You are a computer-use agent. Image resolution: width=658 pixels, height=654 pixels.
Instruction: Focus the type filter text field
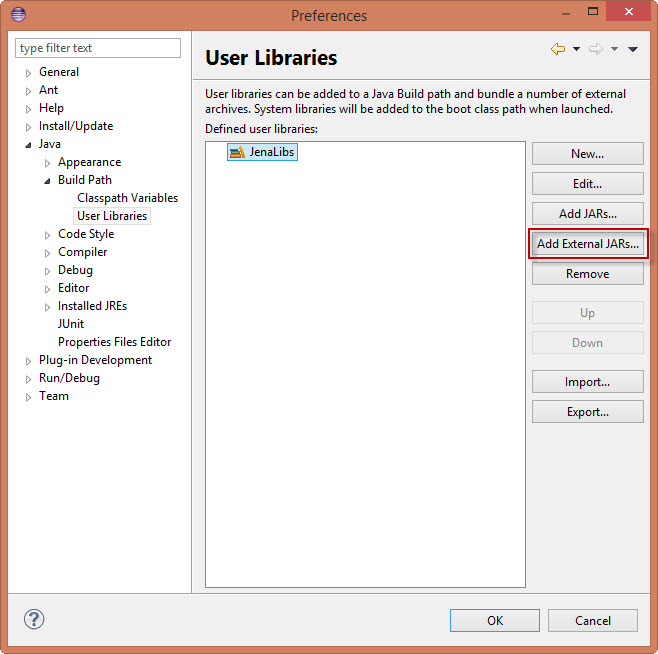click(98, 48)
